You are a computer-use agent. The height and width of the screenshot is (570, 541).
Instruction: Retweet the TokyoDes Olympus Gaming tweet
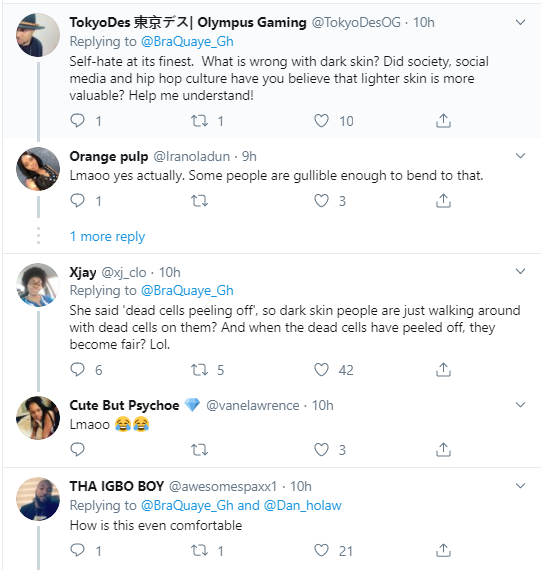coord(200,121)
